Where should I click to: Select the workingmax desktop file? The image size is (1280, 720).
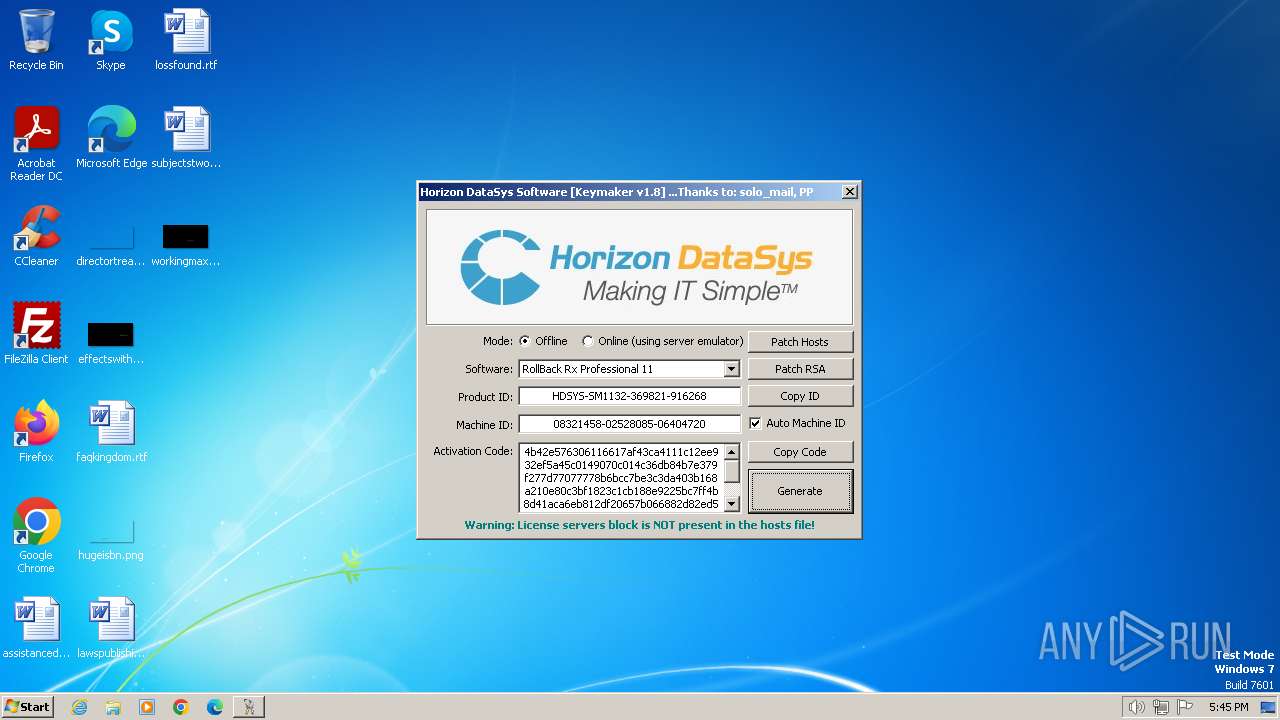(186, 245)
